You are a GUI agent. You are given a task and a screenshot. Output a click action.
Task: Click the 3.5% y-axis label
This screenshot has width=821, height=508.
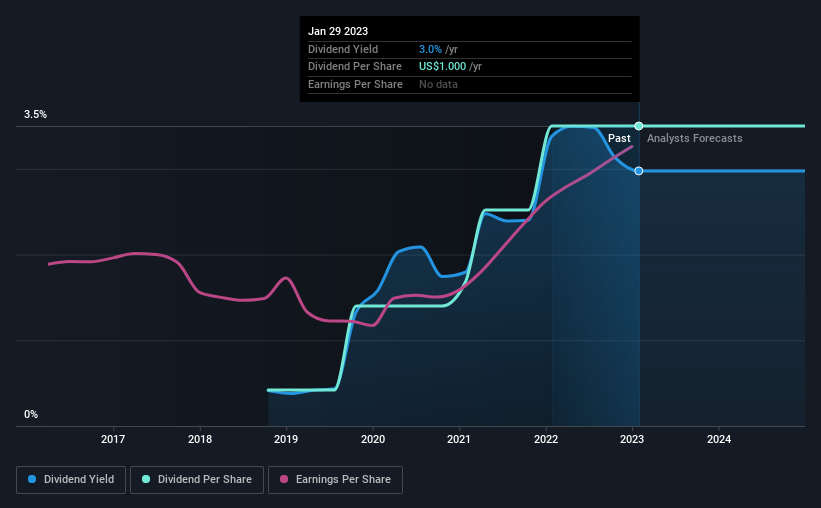(35, 115)
